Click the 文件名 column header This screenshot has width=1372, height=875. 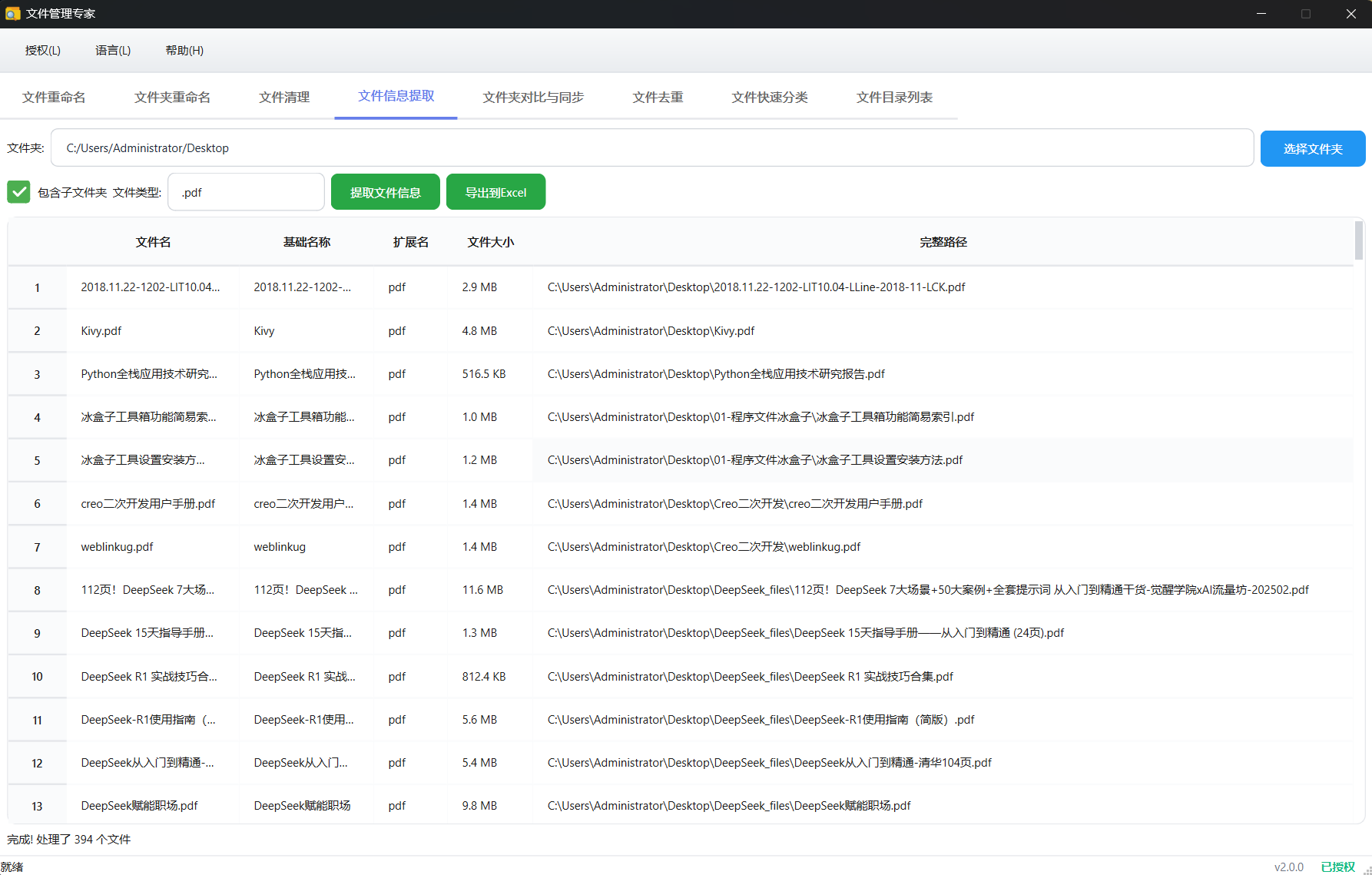[x=153, y=243]
